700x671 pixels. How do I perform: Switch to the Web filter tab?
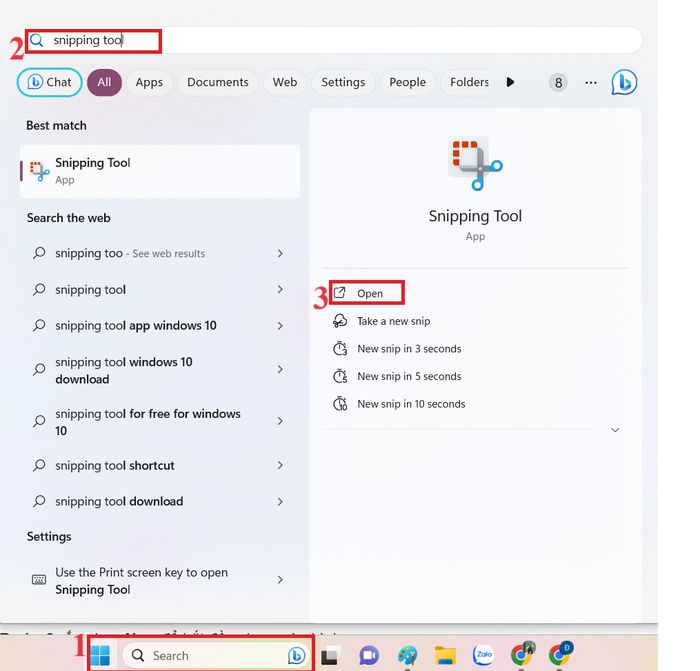285,82
